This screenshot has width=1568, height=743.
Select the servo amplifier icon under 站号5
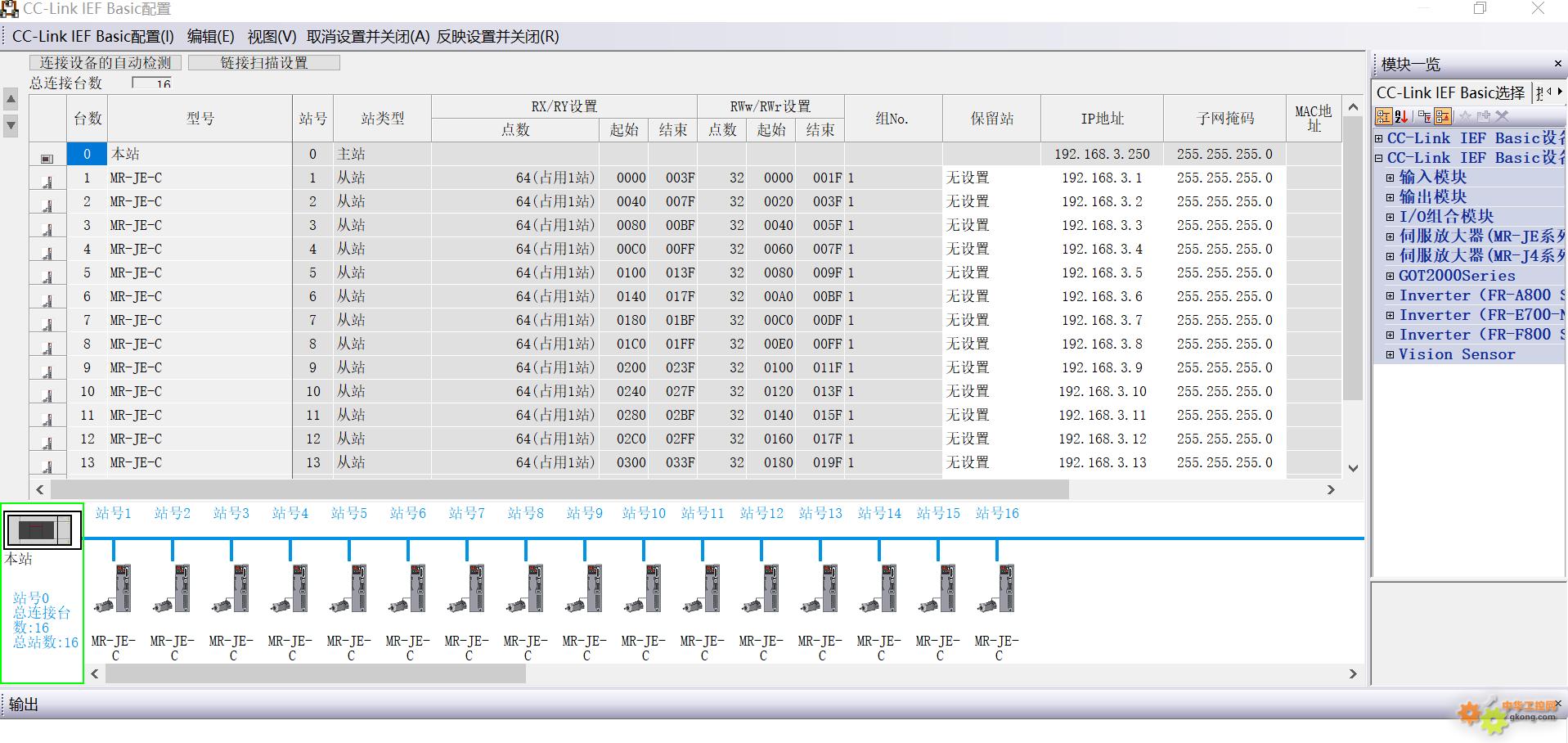(350, 588)
